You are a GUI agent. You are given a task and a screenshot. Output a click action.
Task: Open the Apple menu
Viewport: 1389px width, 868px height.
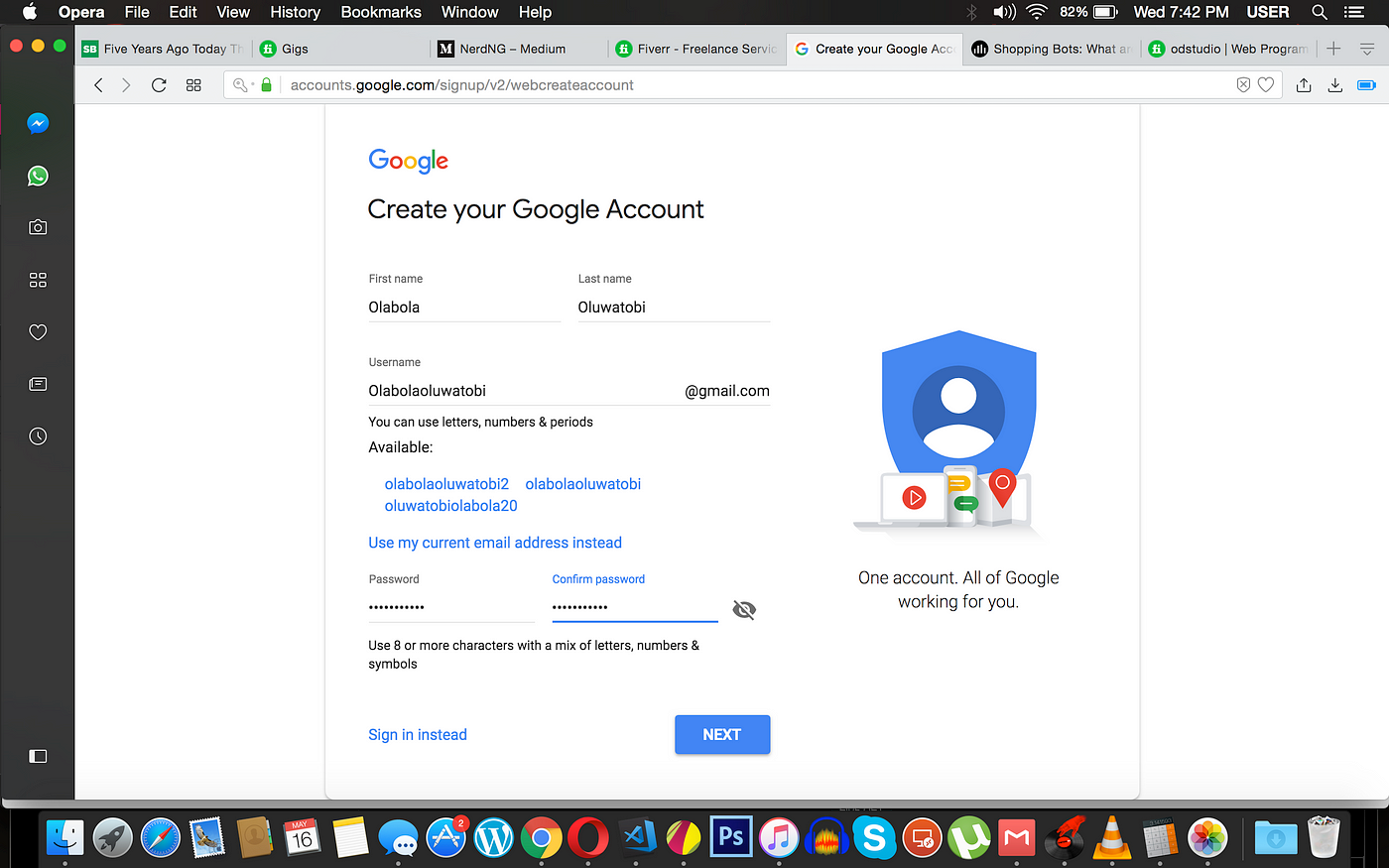[x=30, y=12]
